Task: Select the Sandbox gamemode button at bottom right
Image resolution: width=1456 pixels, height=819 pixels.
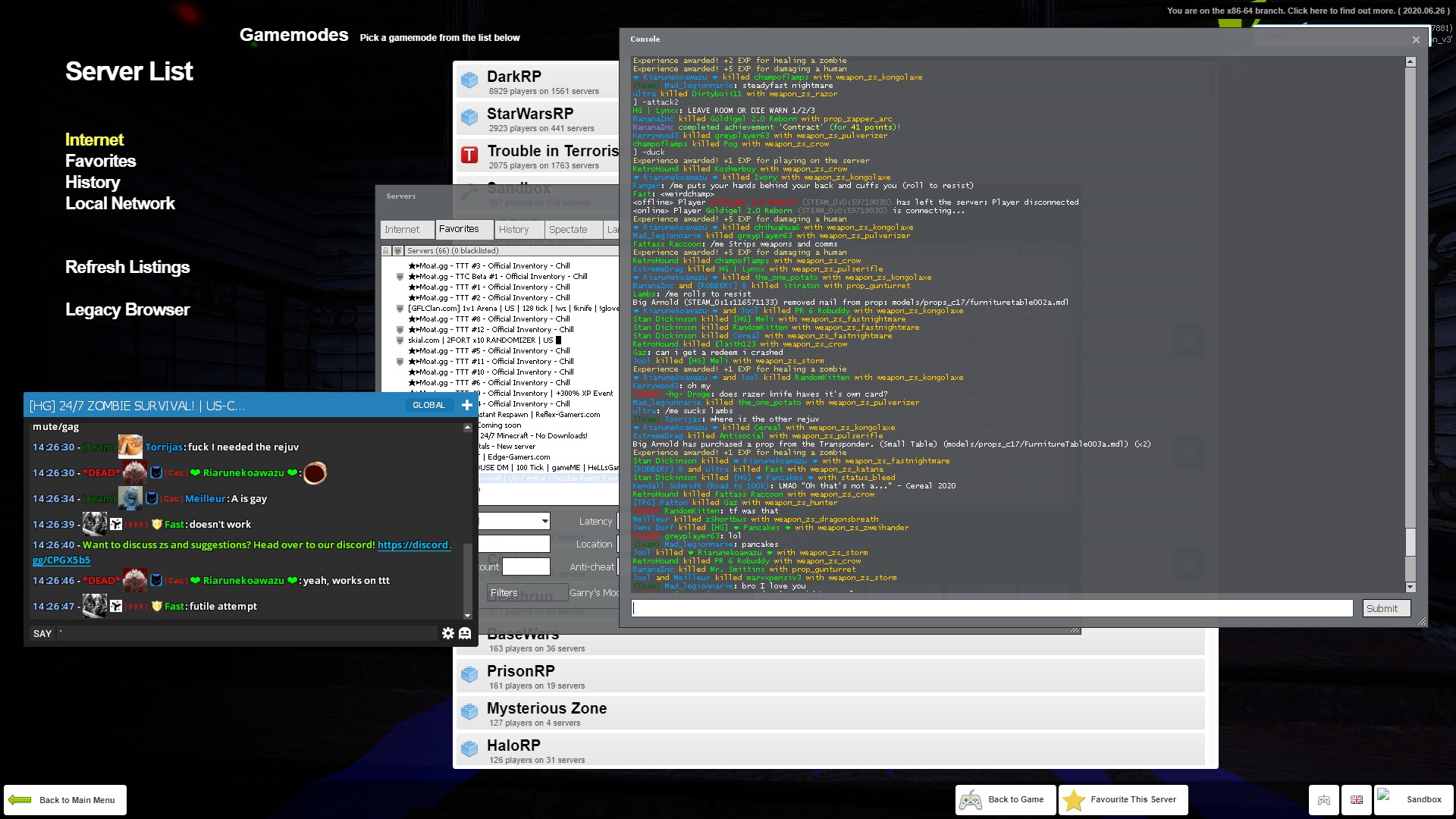Action: click(1414, 800)
